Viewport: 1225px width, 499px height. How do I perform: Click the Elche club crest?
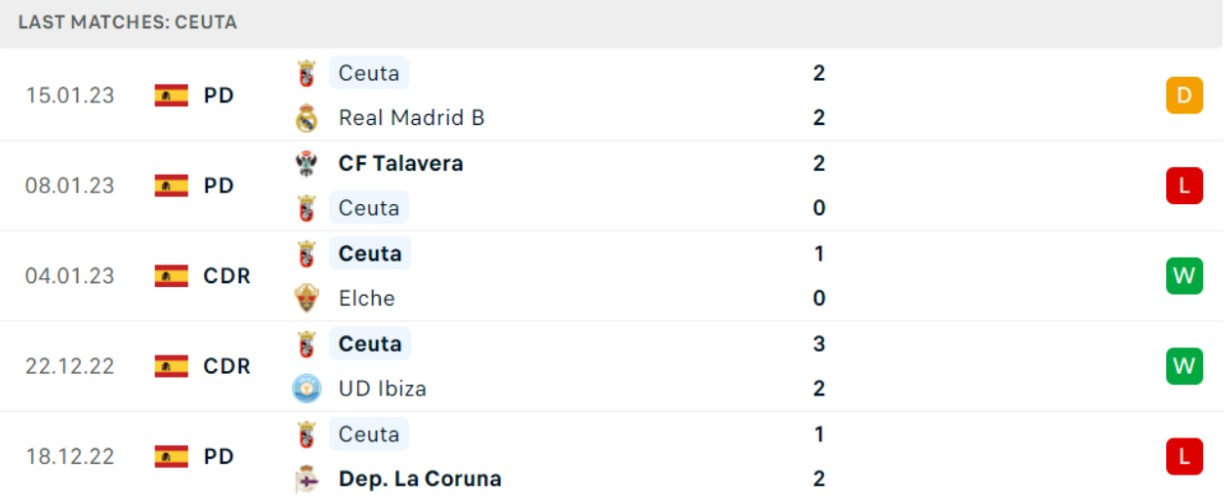pos(306,298)
